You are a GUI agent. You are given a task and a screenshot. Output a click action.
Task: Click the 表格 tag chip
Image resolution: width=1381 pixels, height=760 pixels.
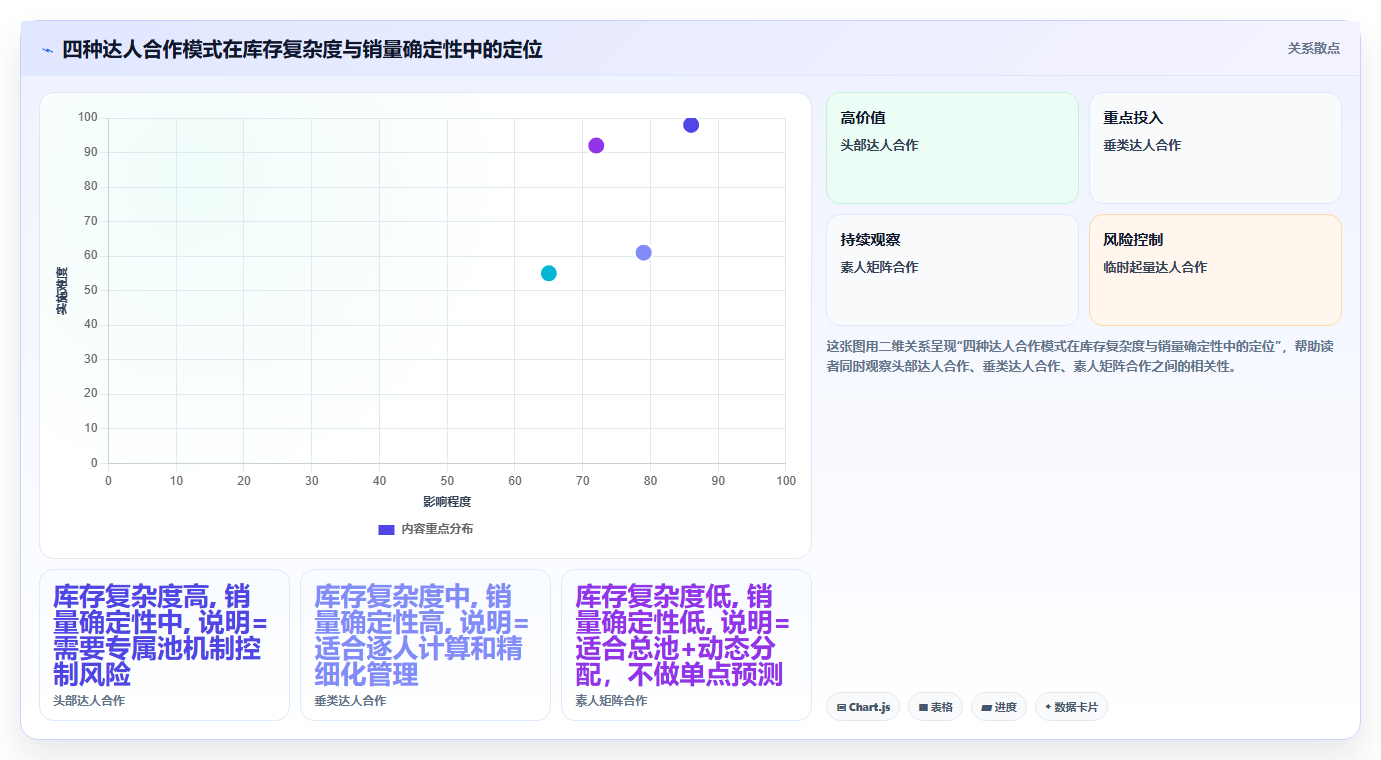pos(936,707)
